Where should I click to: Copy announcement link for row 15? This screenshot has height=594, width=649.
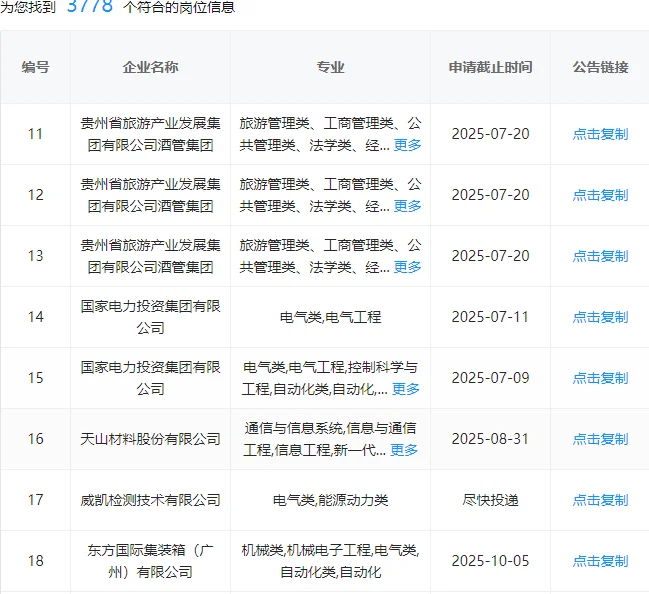coord(600,378)
